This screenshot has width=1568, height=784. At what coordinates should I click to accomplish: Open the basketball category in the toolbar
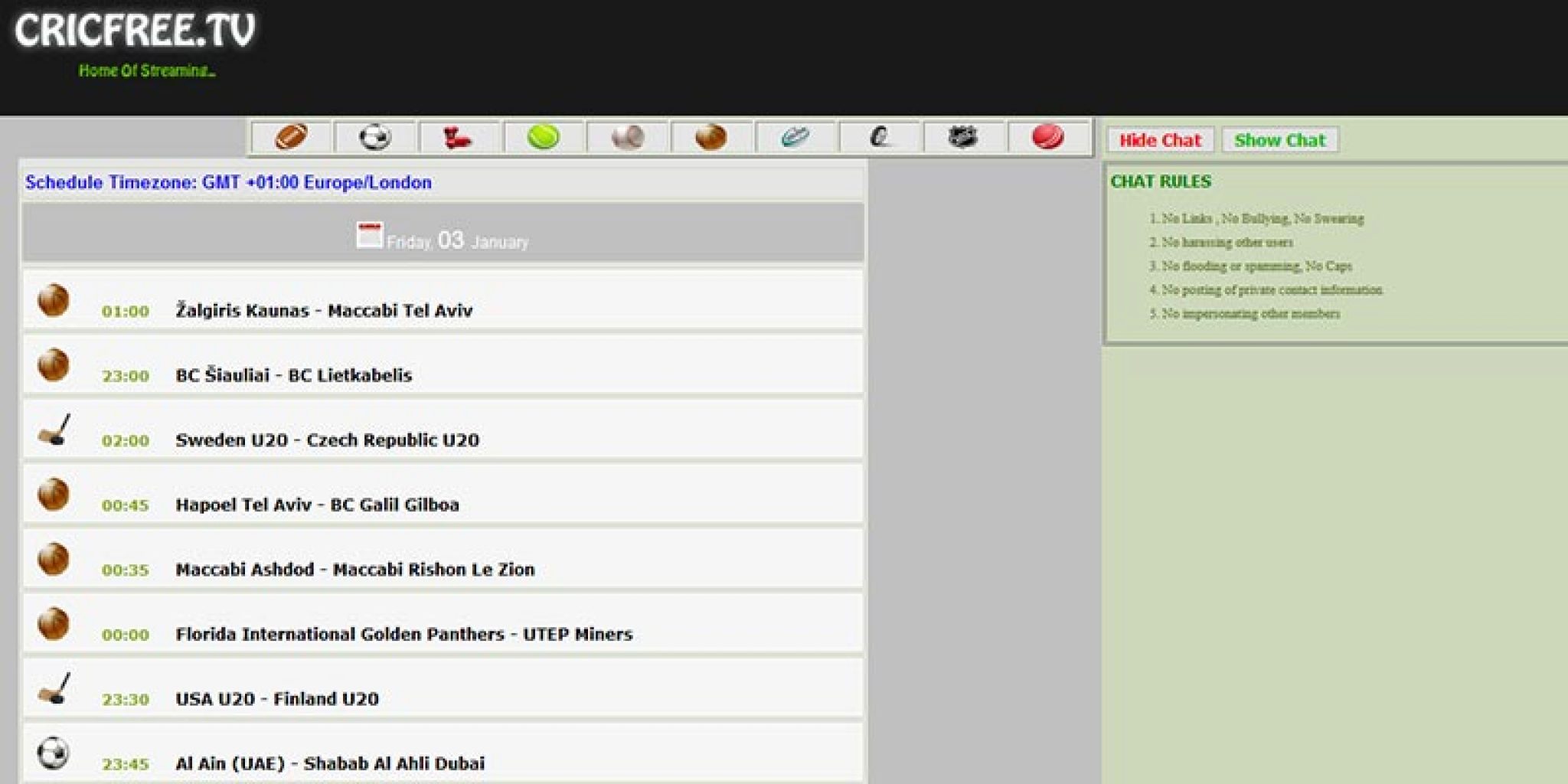(x=711, y=138)
